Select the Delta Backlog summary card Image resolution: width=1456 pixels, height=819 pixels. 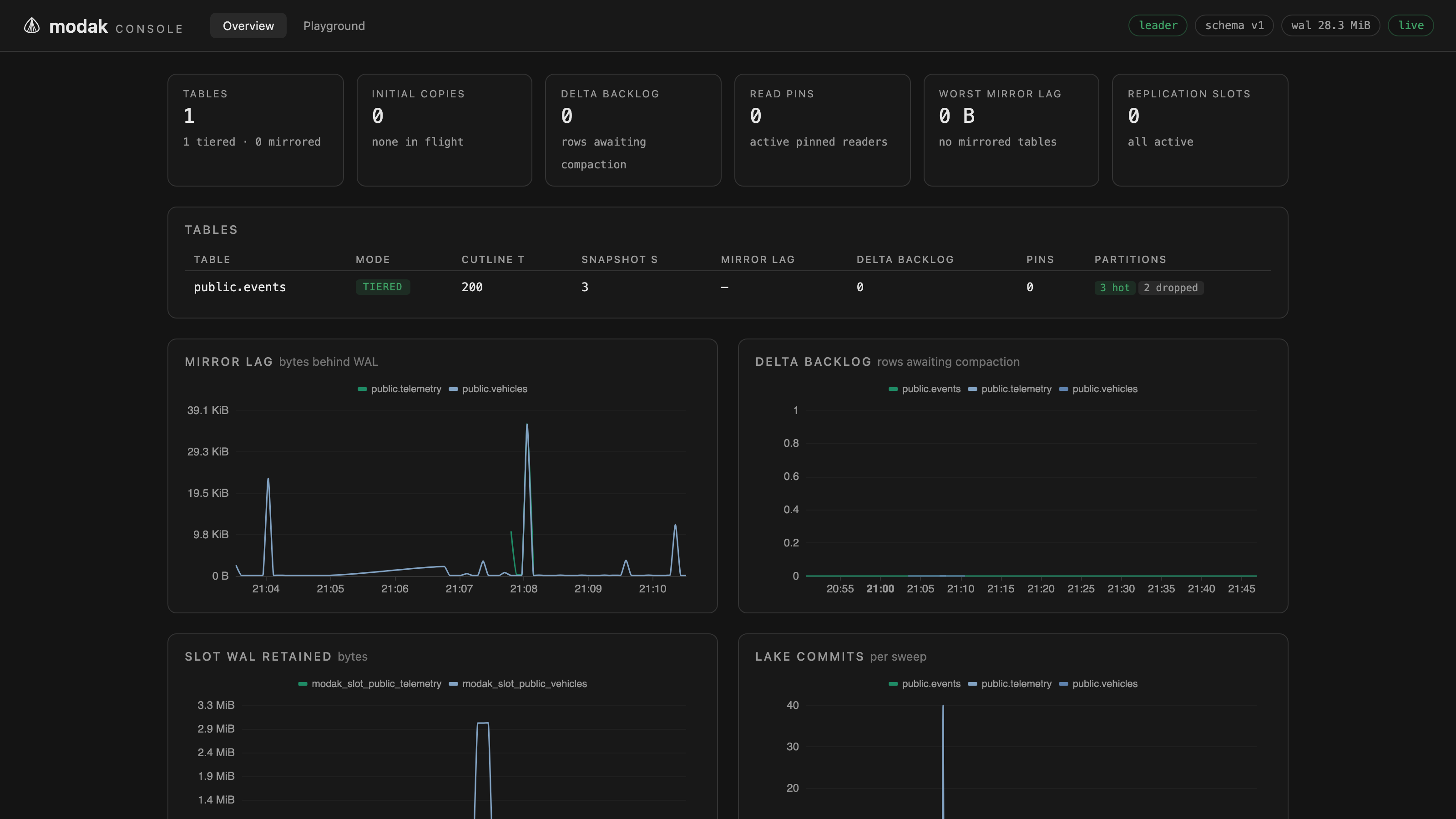click(633, 130)
